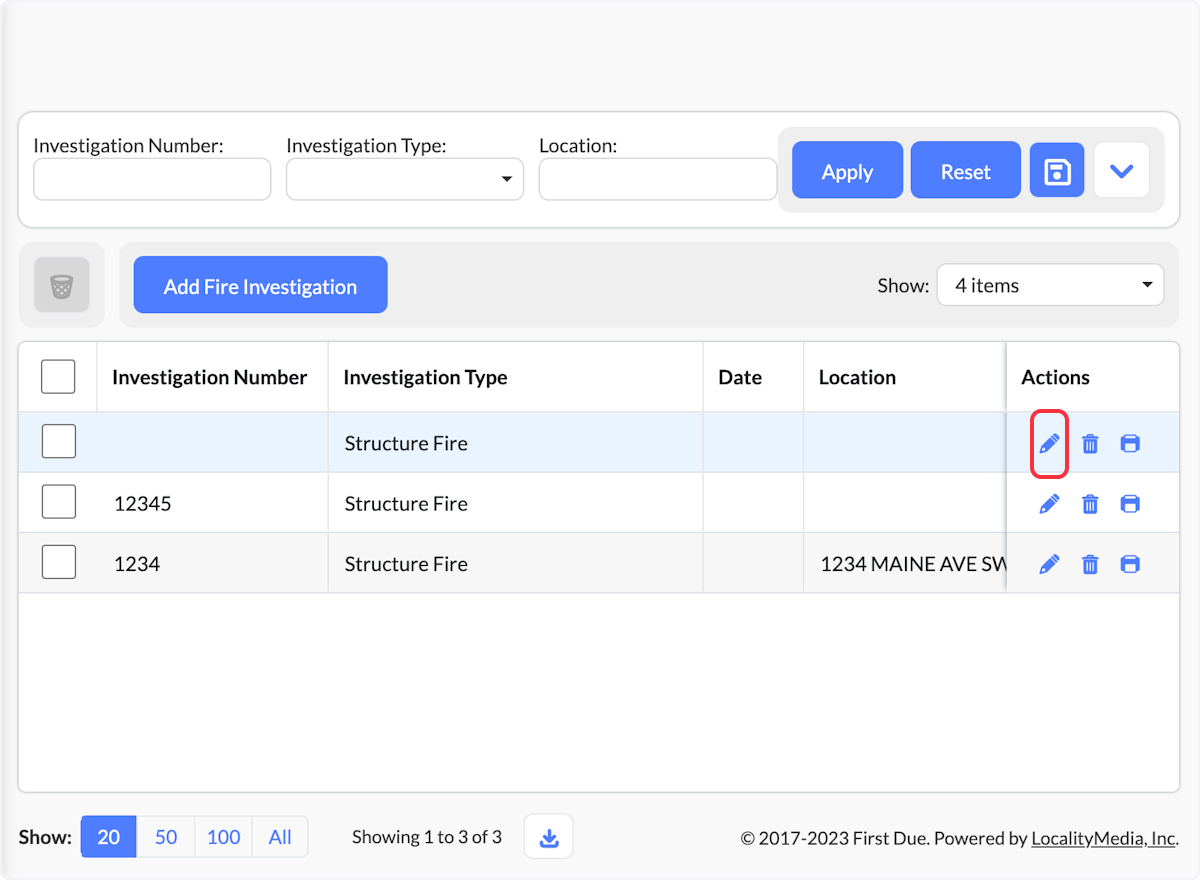Save the current filter with disk icon
Viewport: 1200px width, 880px height.
(x=1057, y=171)
